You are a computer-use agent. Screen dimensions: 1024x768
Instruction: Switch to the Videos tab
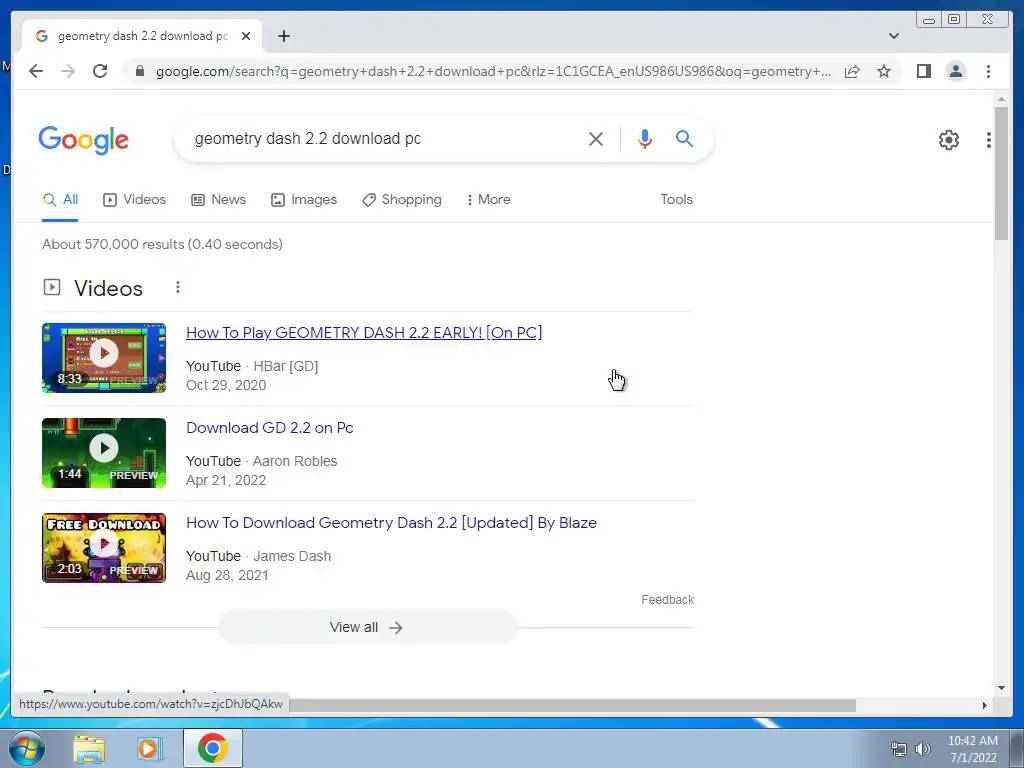point(135,200)
